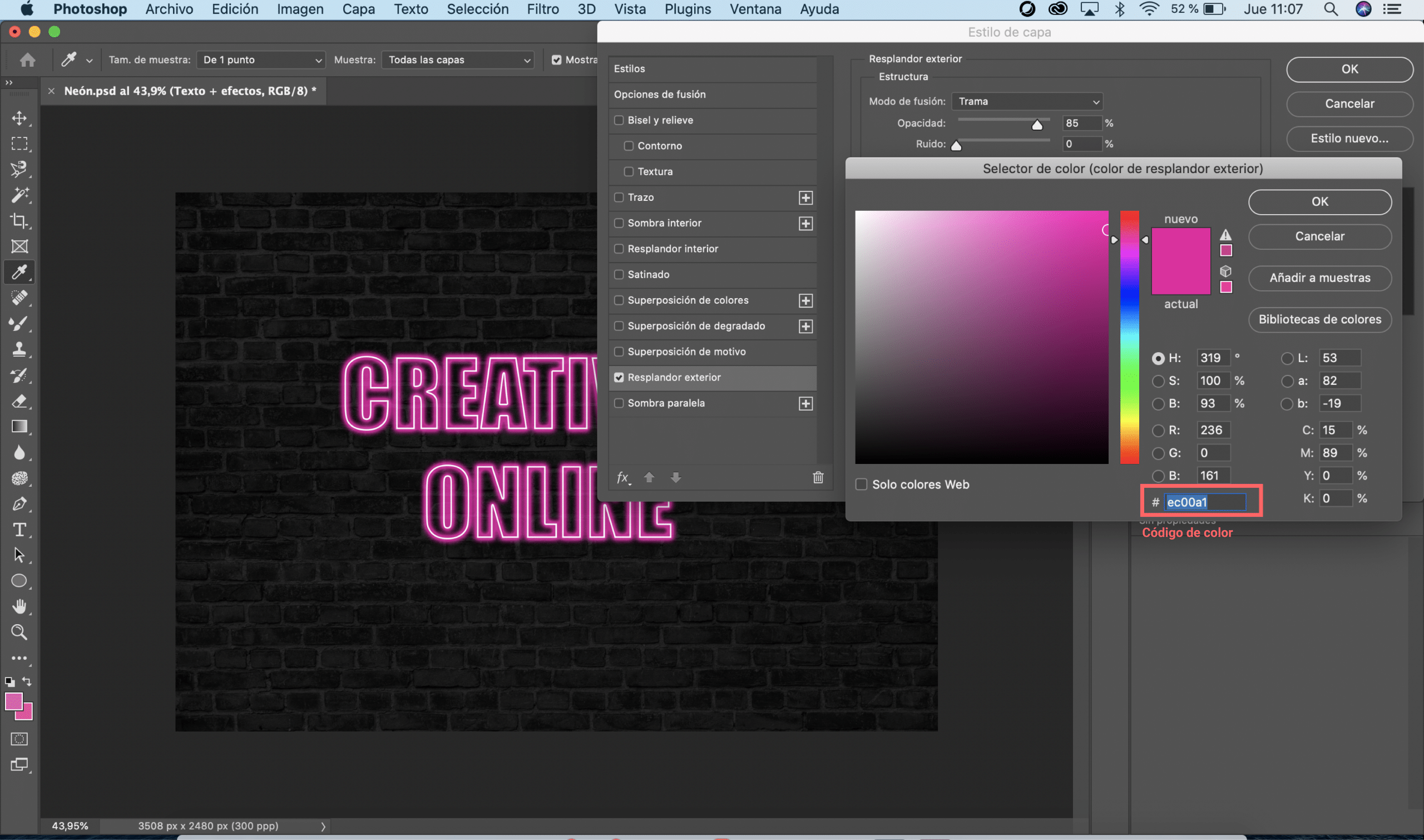Open Bibliotecas de colores
The image size is (1424, 840).
coord(1319,319)
